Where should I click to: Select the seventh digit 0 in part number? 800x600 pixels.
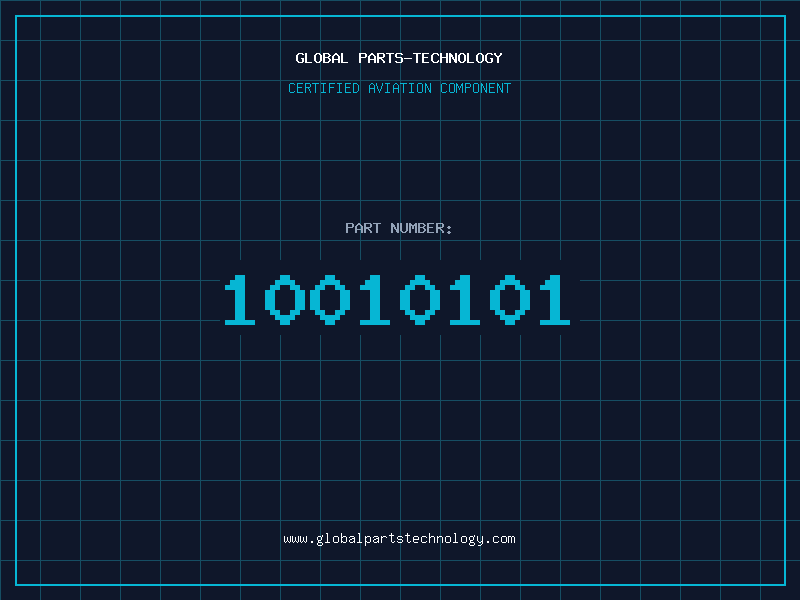coord(510,299)
